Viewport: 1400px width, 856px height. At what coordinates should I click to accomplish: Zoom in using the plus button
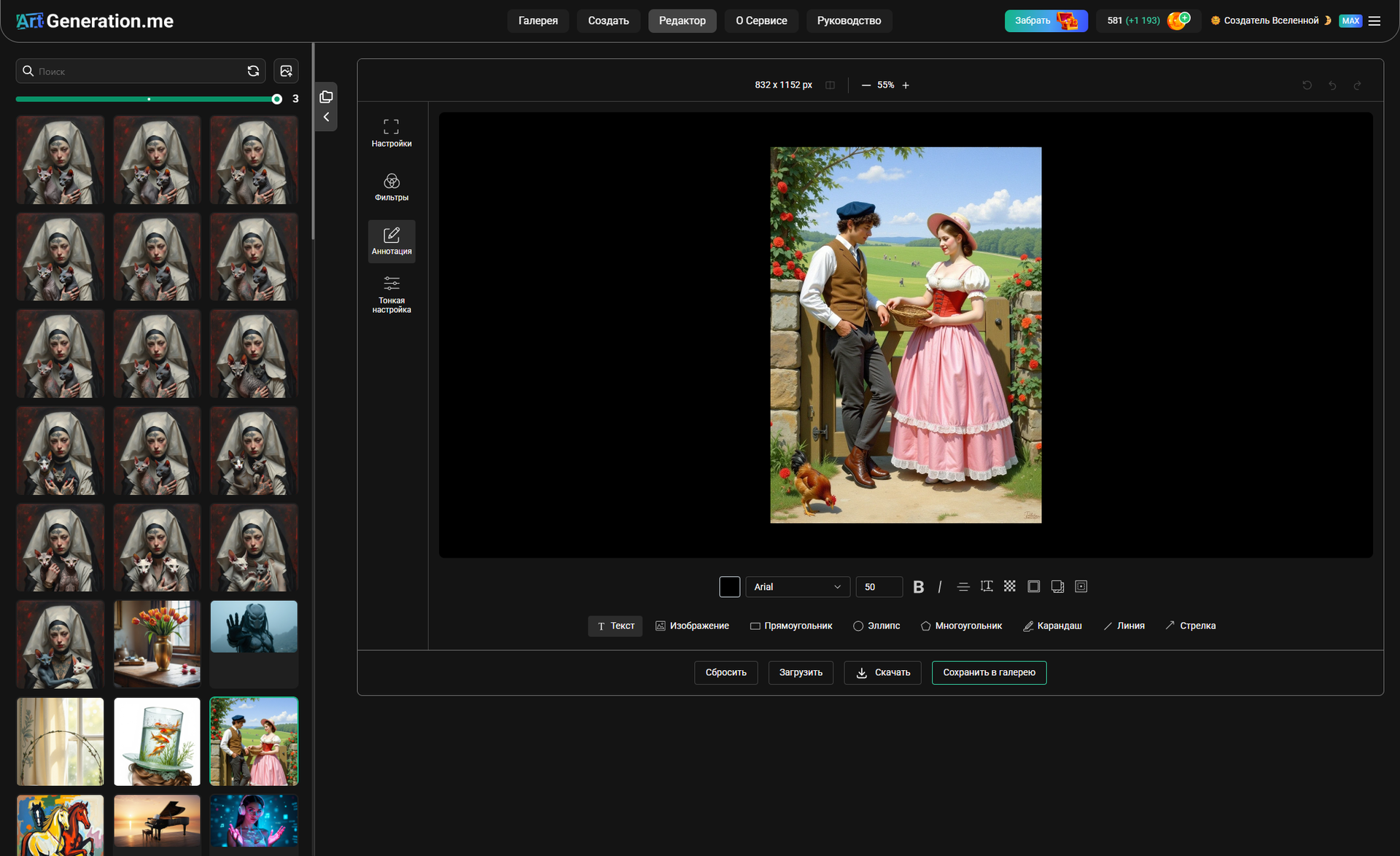906,85
